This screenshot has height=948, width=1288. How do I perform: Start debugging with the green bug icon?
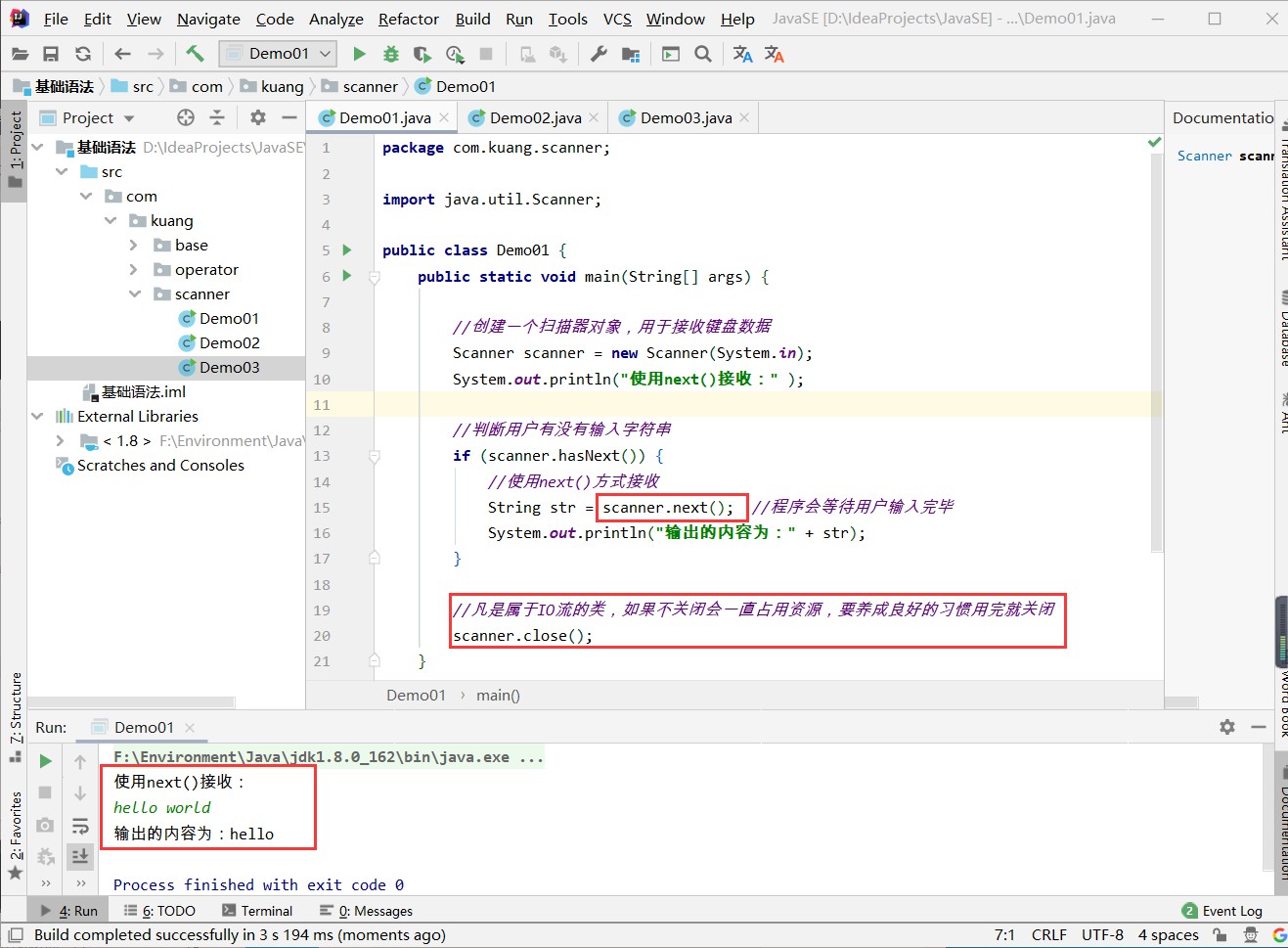coord(390,54)
